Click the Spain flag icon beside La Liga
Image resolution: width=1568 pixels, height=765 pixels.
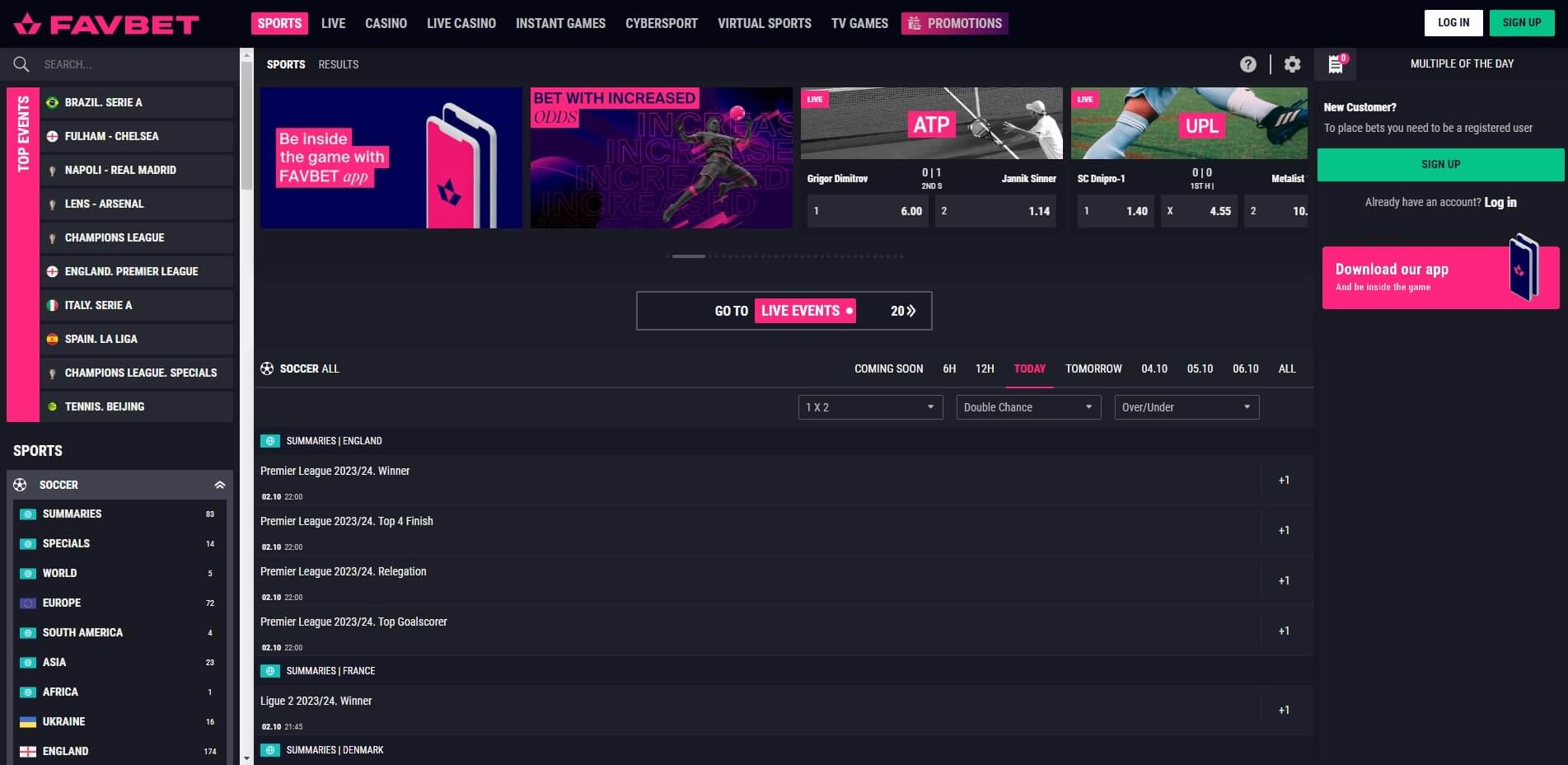[52, 339]
